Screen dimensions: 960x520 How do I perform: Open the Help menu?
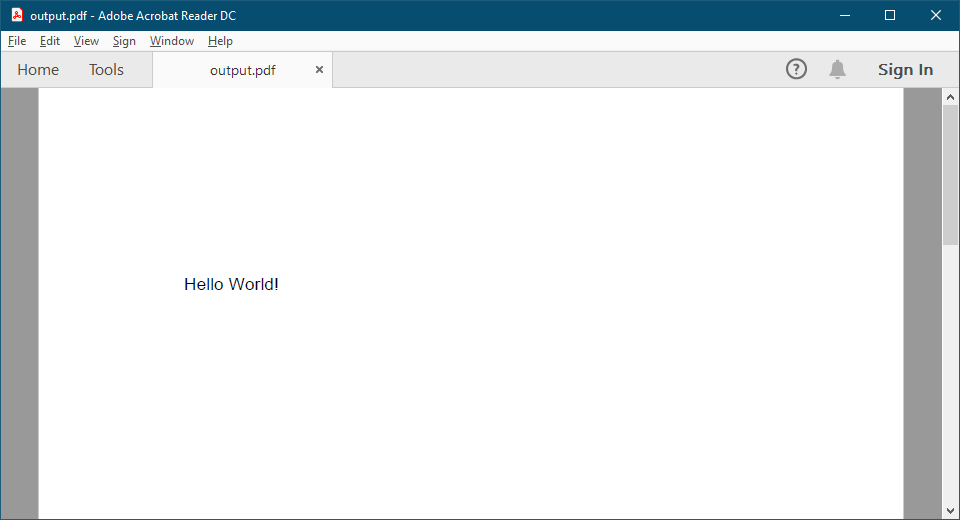click(220, 41)
